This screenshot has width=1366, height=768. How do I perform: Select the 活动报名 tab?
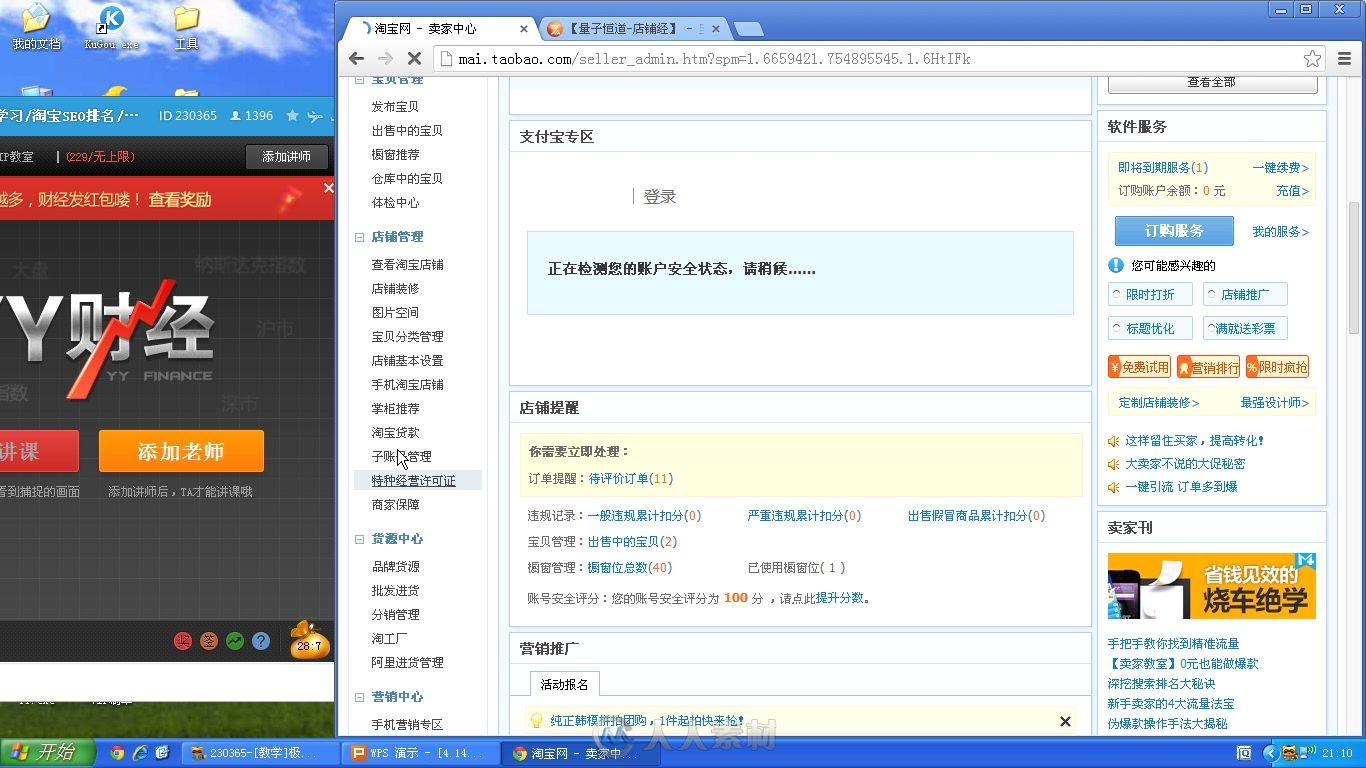pyautogui.click(x=564, y=684)
